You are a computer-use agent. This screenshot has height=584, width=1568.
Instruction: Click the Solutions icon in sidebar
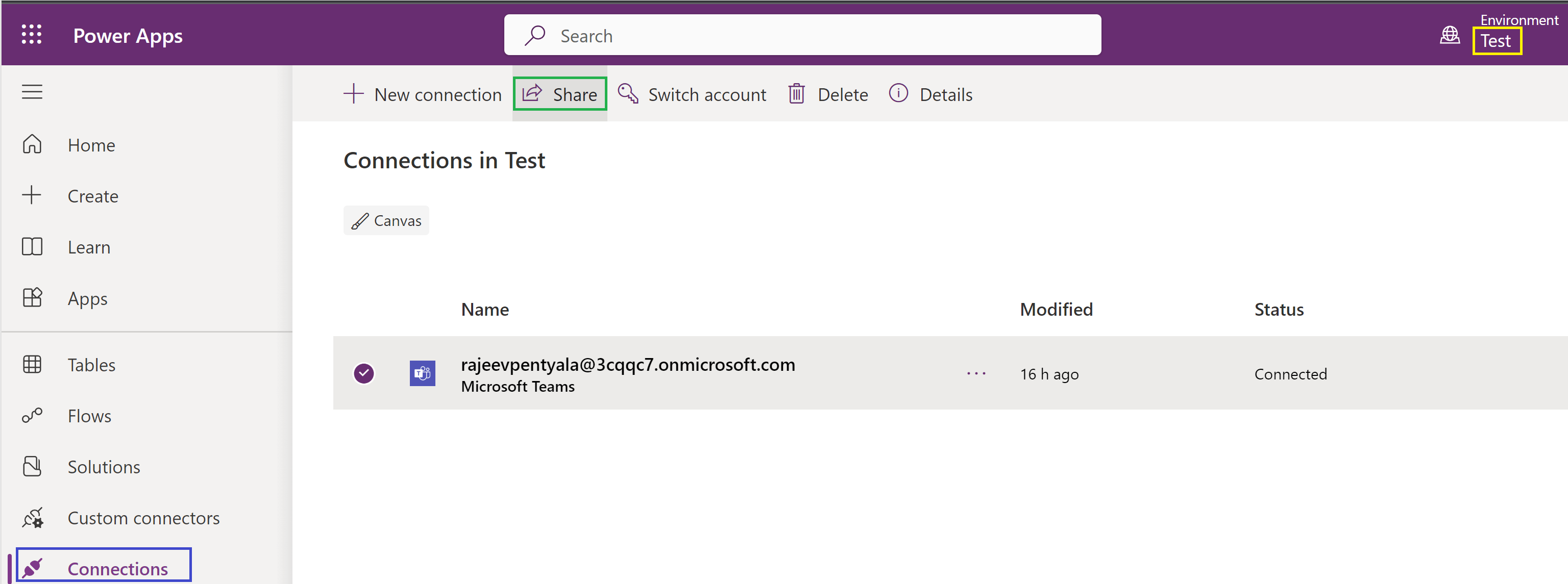point(32,467)
